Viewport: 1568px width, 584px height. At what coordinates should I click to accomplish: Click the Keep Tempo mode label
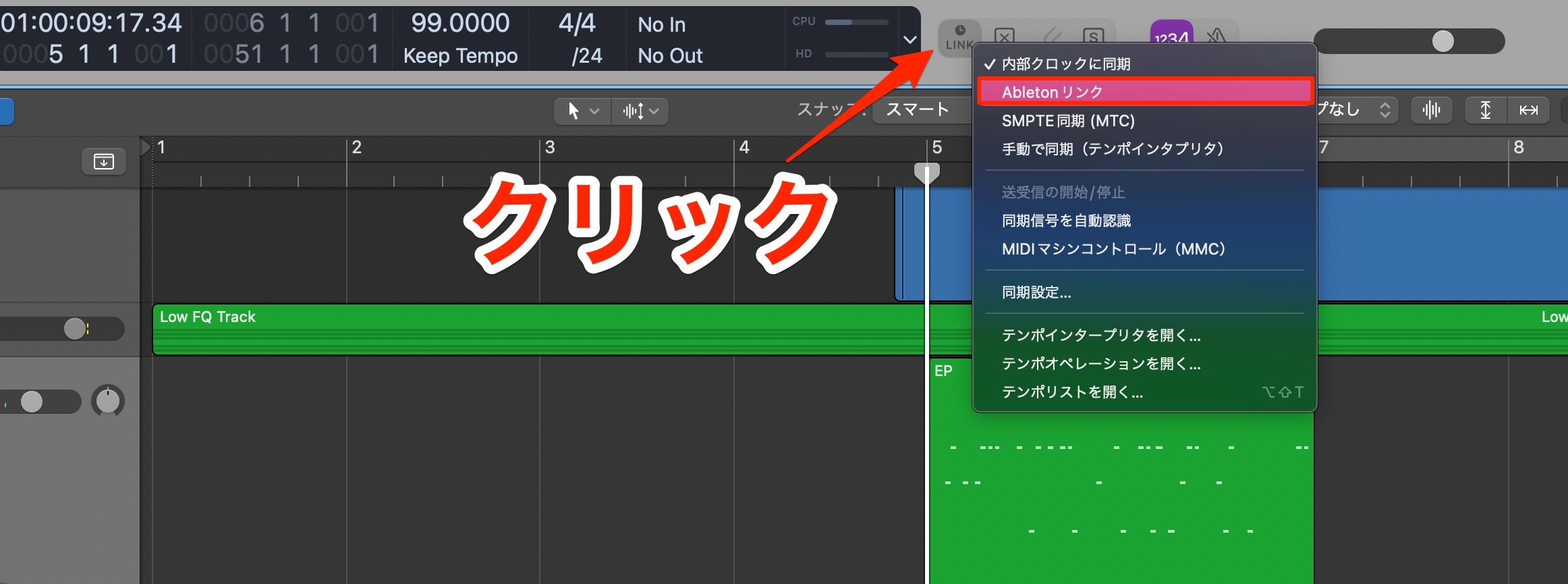click(x=460, y=55)
